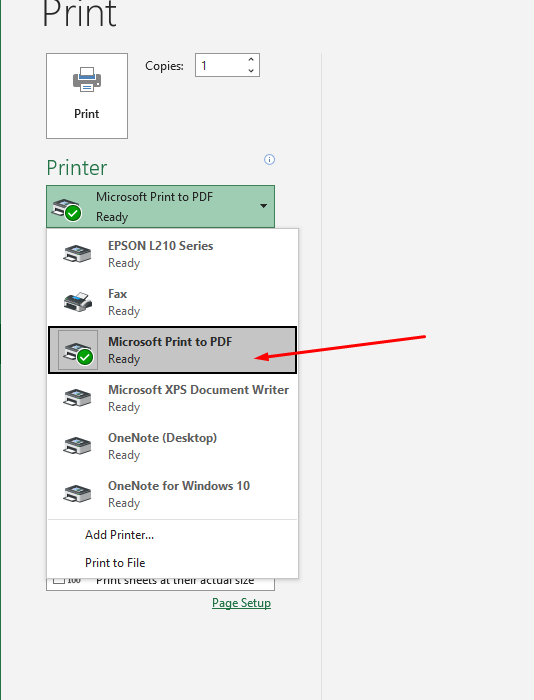Click the large Print button

87,96
